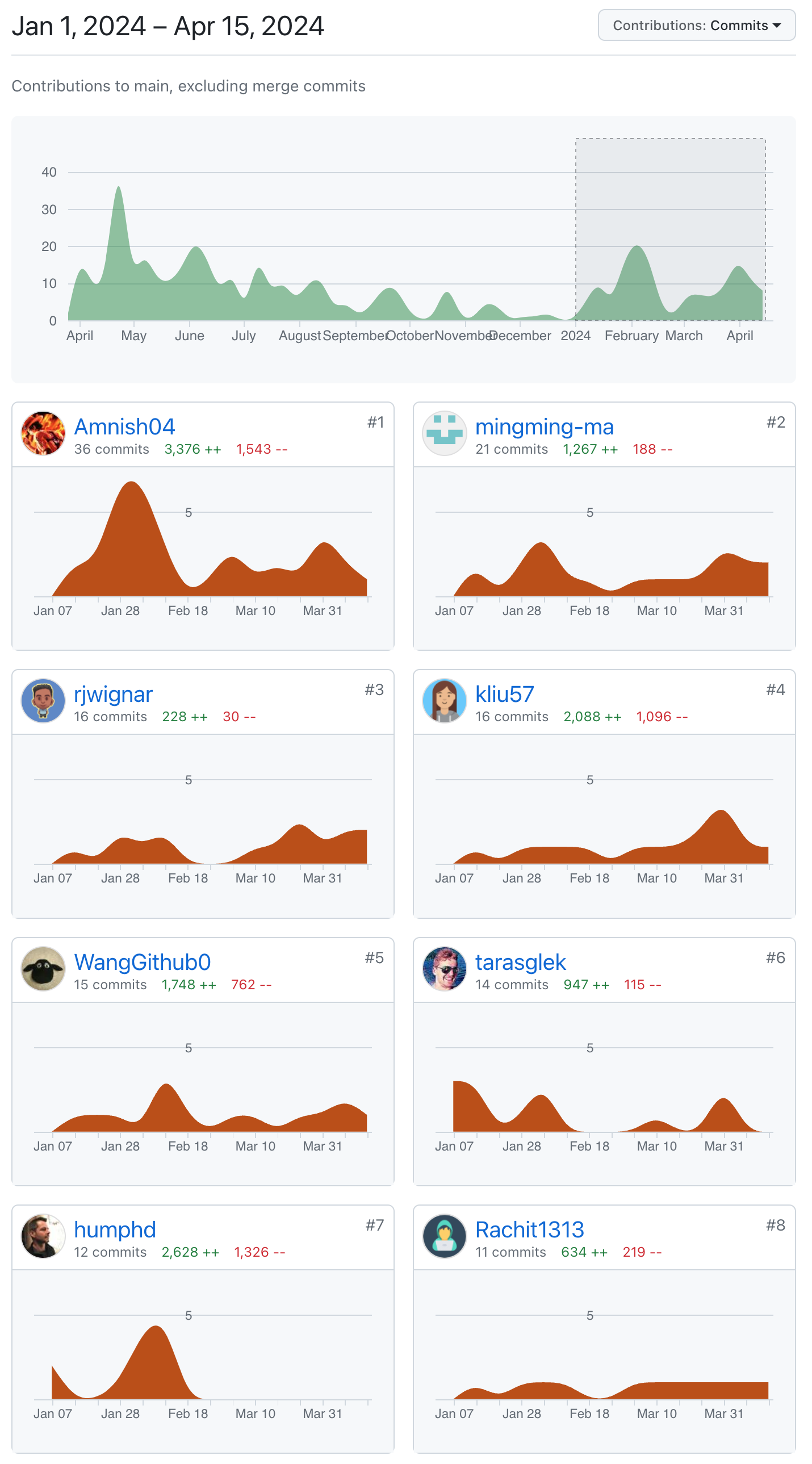
Task: Click Rachit1313's 11 commits link
Action: coord(510,1252)
